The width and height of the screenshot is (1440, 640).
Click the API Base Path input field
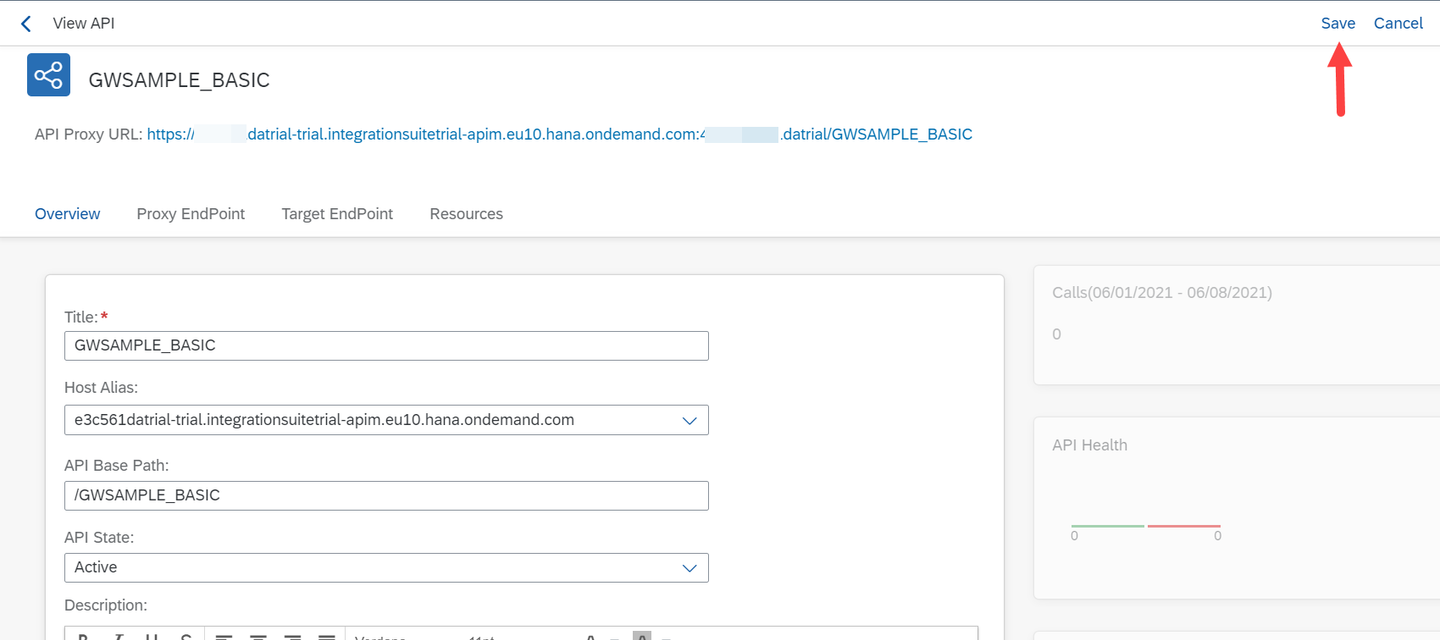386,496
